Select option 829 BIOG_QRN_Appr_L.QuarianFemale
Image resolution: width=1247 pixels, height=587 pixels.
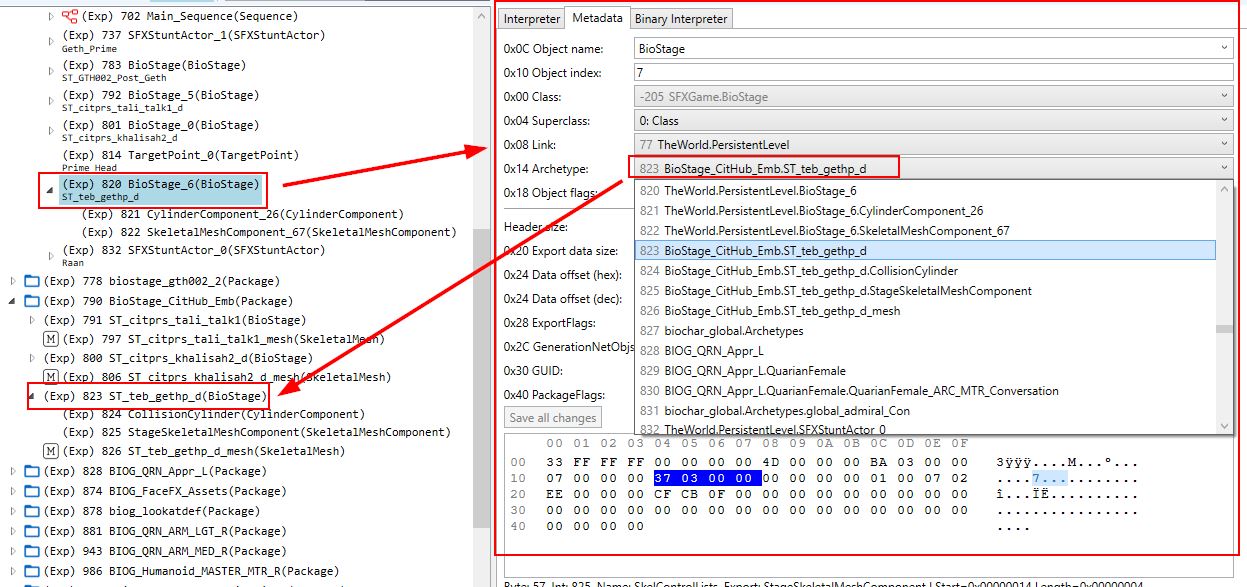926,371
